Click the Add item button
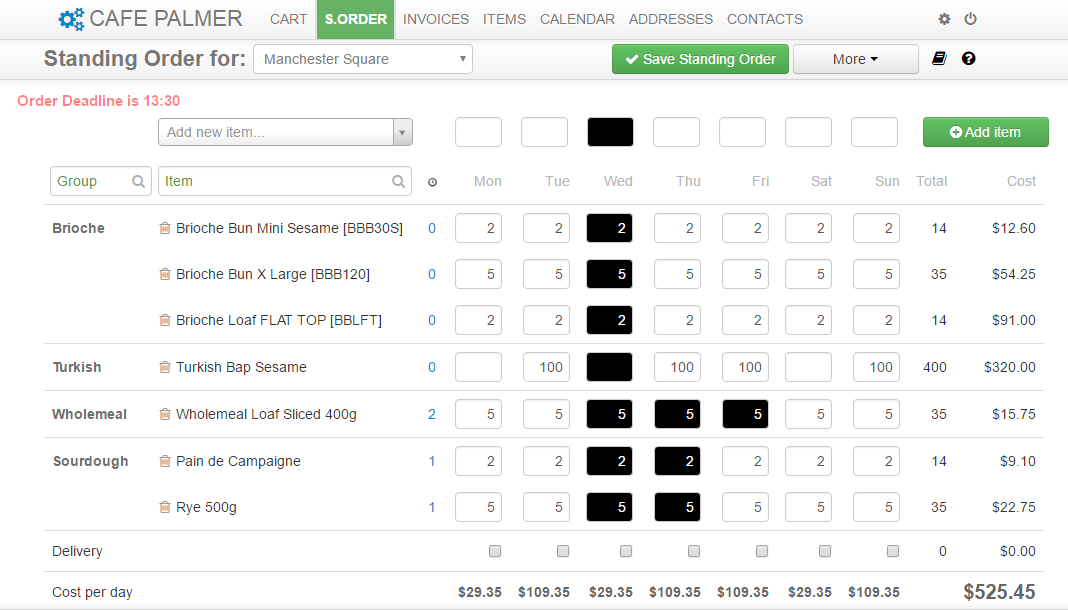This screenshot has height=610, width=1068. click(985, 132)
